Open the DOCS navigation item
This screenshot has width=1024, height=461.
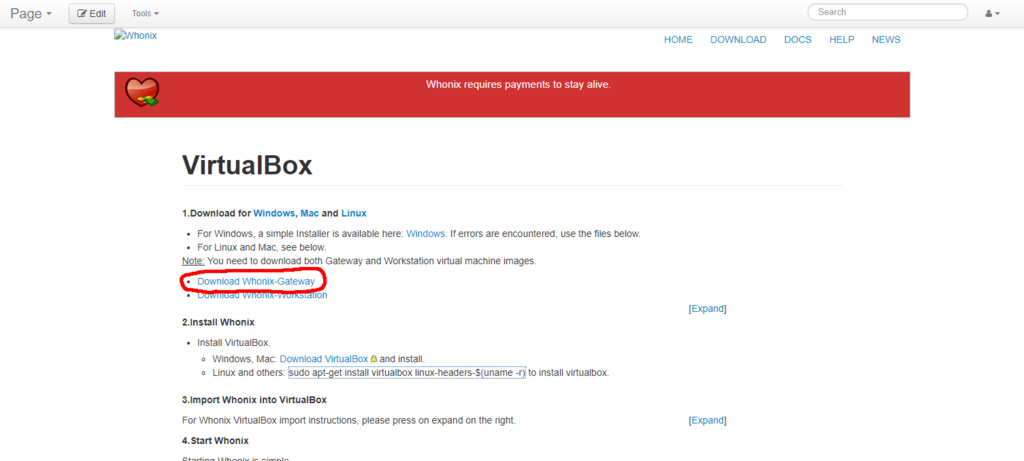(797, 40)
